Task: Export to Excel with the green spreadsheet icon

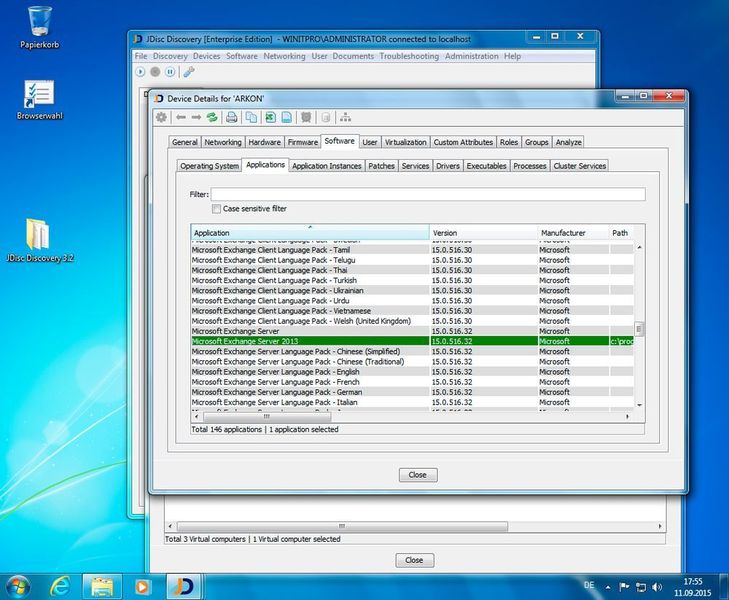Action: [270, 118]
